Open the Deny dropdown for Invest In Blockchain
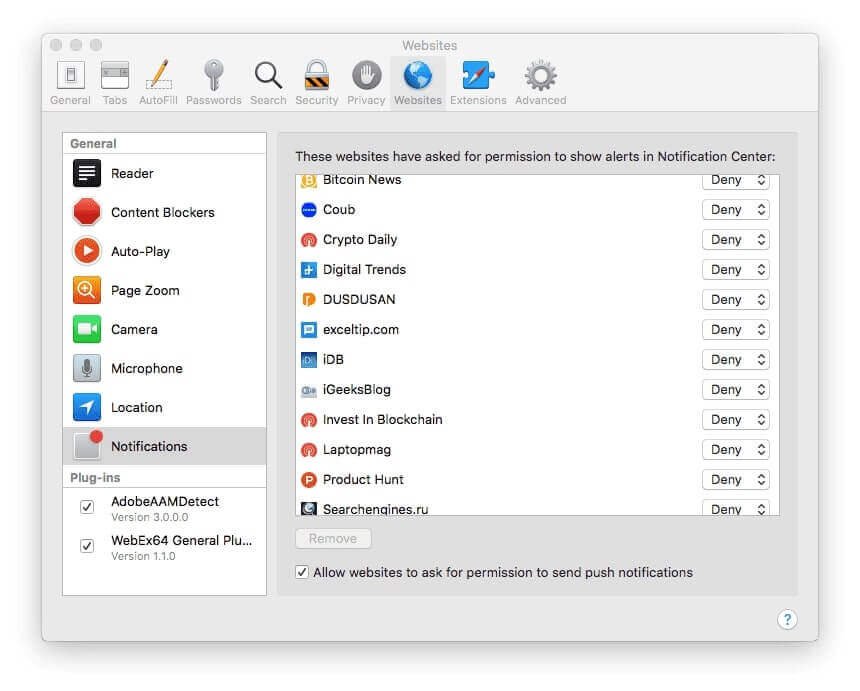Image resolution: width=860 pixels, height=691 pixels. click(735, 420)
